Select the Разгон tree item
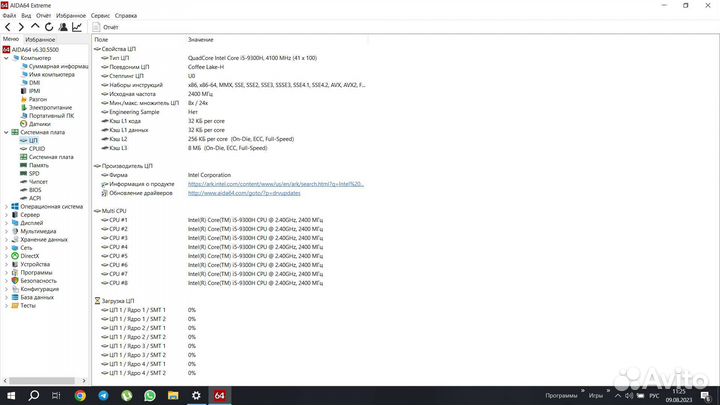The image size is (720, 405). click(x=34, y=100)
